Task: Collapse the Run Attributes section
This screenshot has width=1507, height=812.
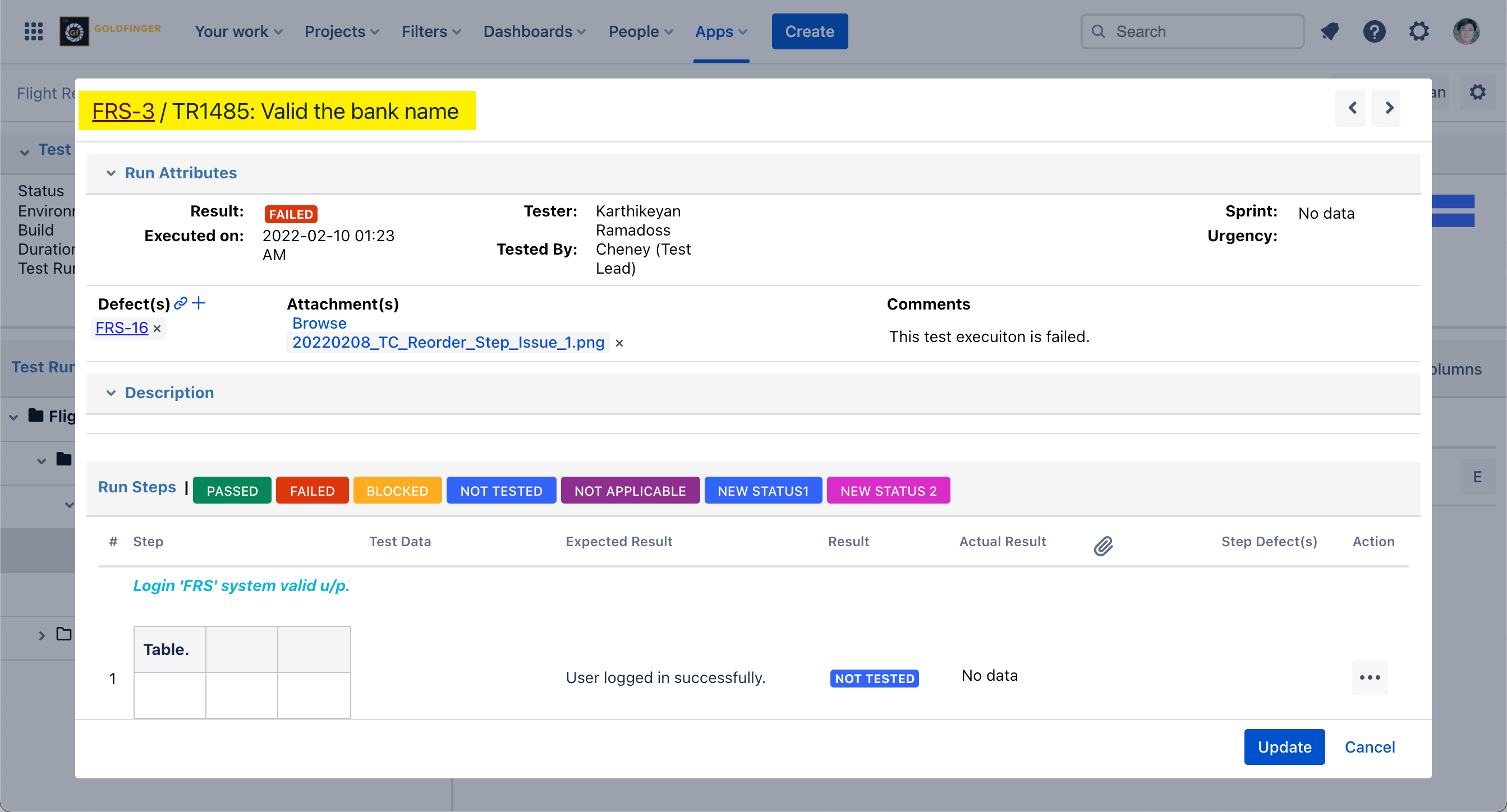Action: 111,173
